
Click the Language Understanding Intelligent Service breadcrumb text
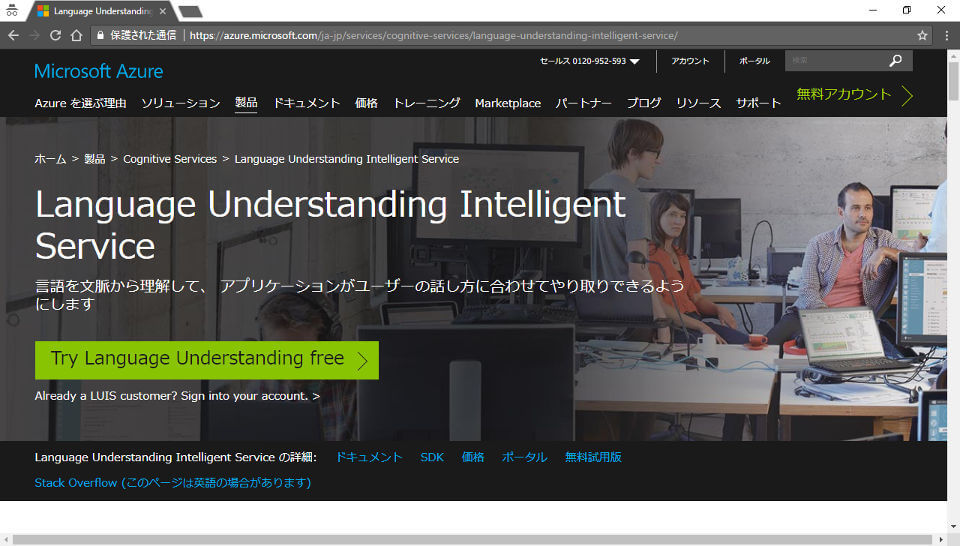click(x=347, y=159)
